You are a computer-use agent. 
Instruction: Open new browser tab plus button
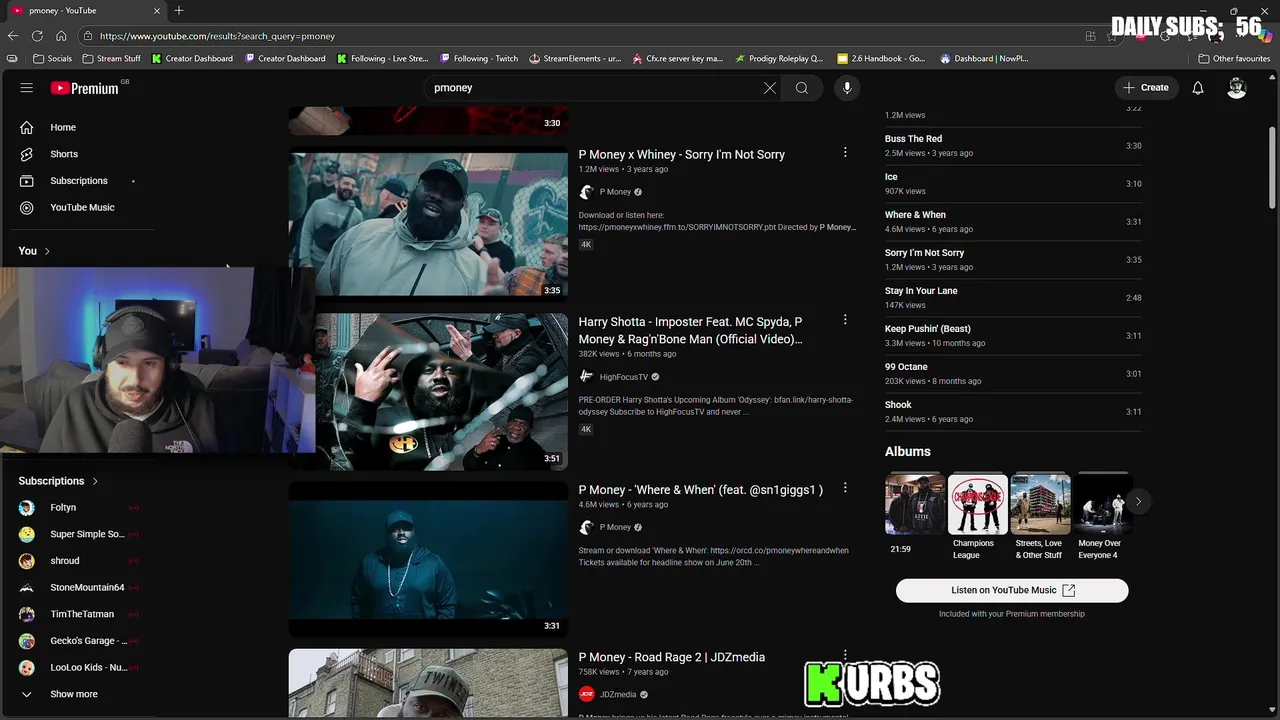click(x=179, y=11)
